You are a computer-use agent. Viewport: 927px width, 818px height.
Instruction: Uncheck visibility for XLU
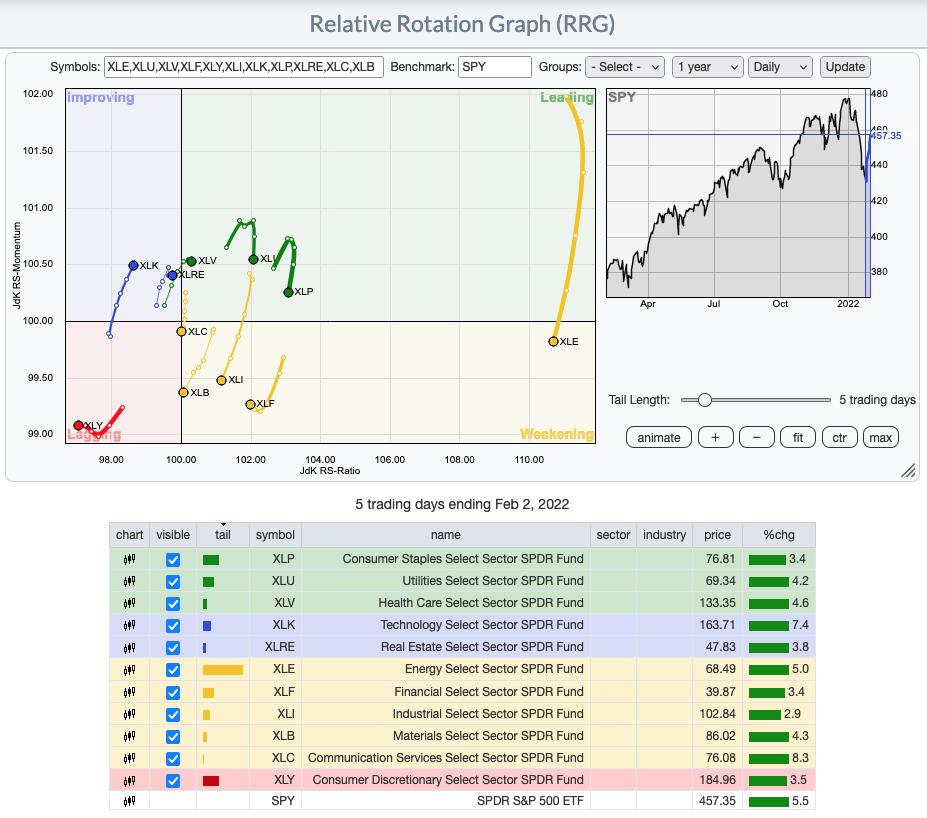pos(173,582)
